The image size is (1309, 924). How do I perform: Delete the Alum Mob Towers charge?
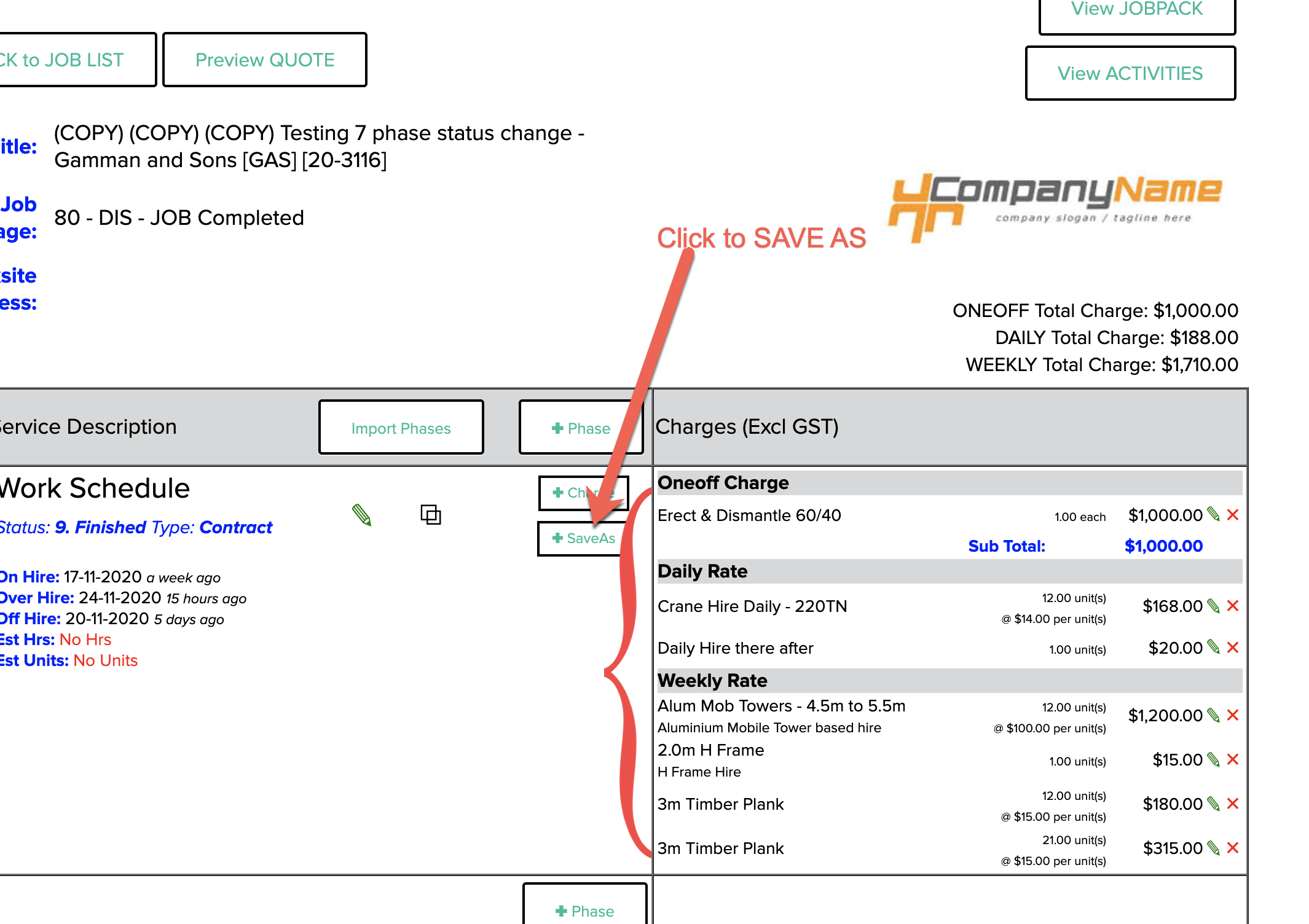coord(1232,715)
